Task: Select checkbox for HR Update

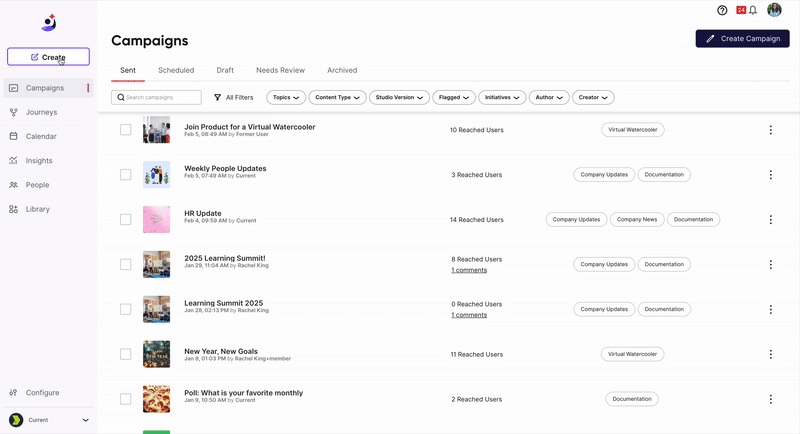Action: pos(126,219)
